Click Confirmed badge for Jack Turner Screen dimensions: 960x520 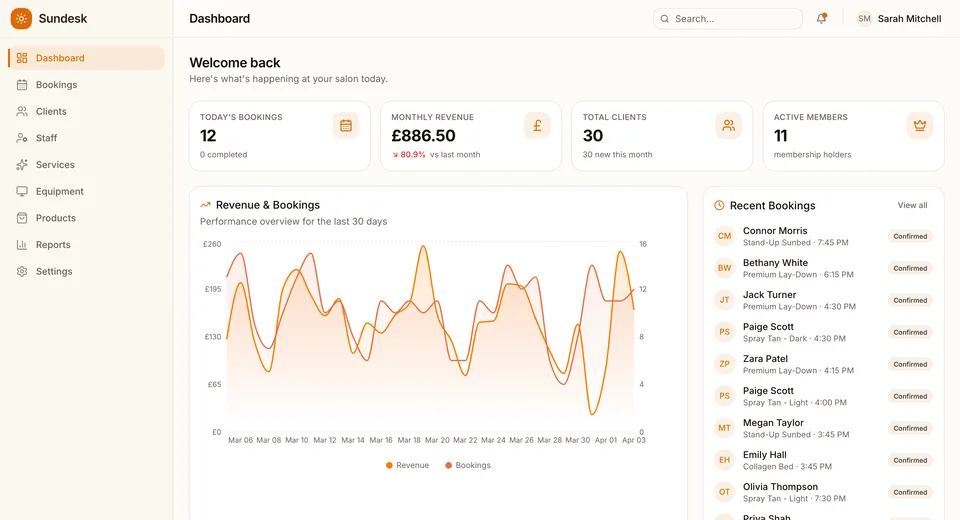[x=910, y=300]
